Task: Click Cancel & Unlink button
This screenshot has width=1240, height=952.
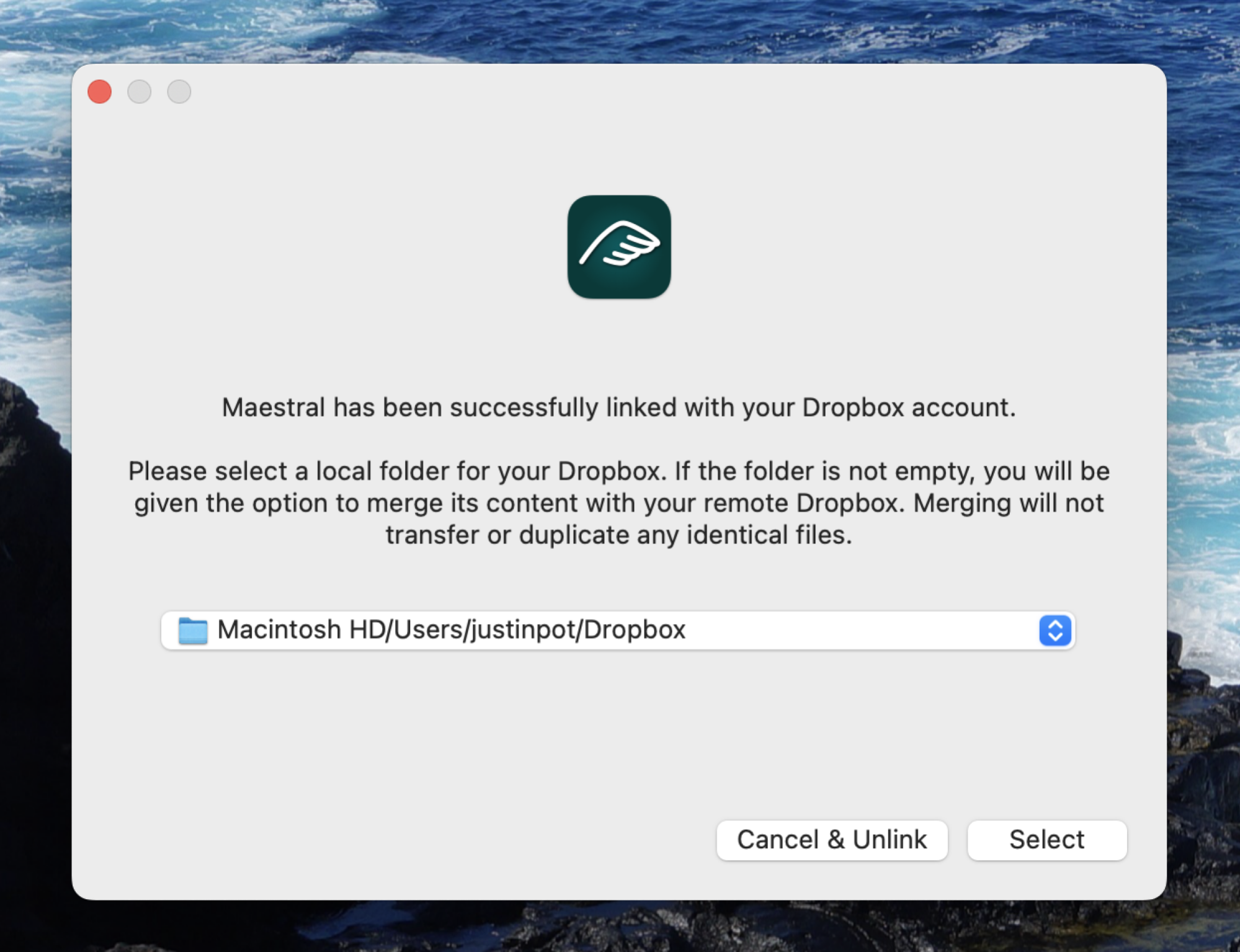Action: (x=832, y=840)
